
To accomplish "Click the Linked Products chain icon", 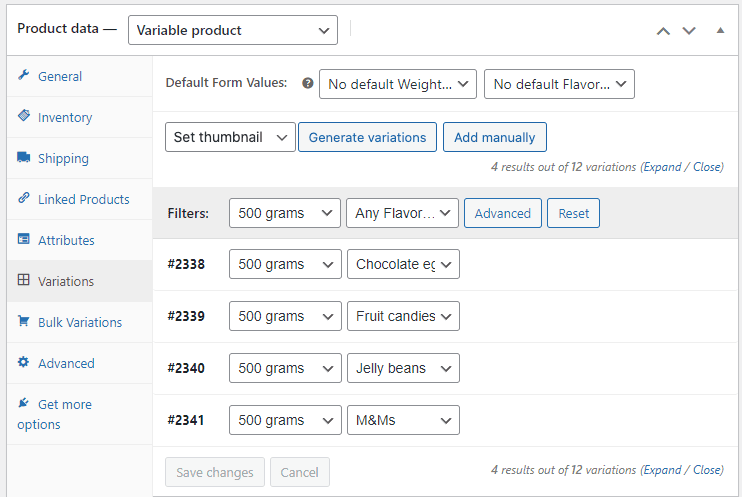I will (24, 199).
